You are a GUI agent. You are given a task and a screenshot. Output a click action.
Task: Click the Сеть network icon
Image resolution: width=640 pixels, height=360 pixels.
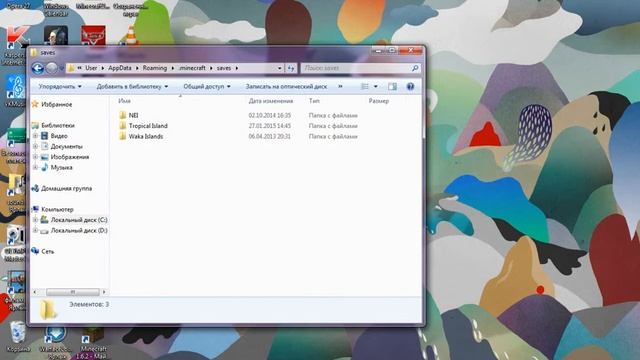point(35,251)
